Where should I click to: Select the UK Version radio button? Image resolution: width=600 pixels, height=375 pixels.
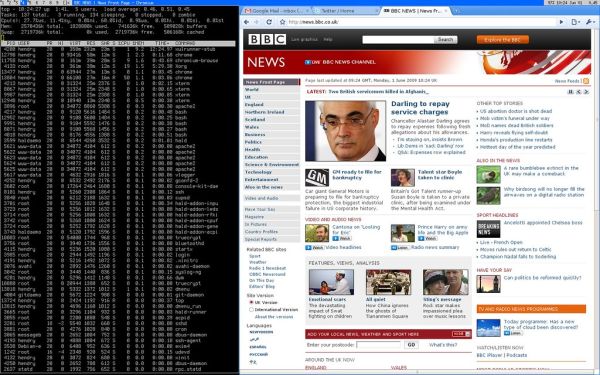(x=251, y=302)
